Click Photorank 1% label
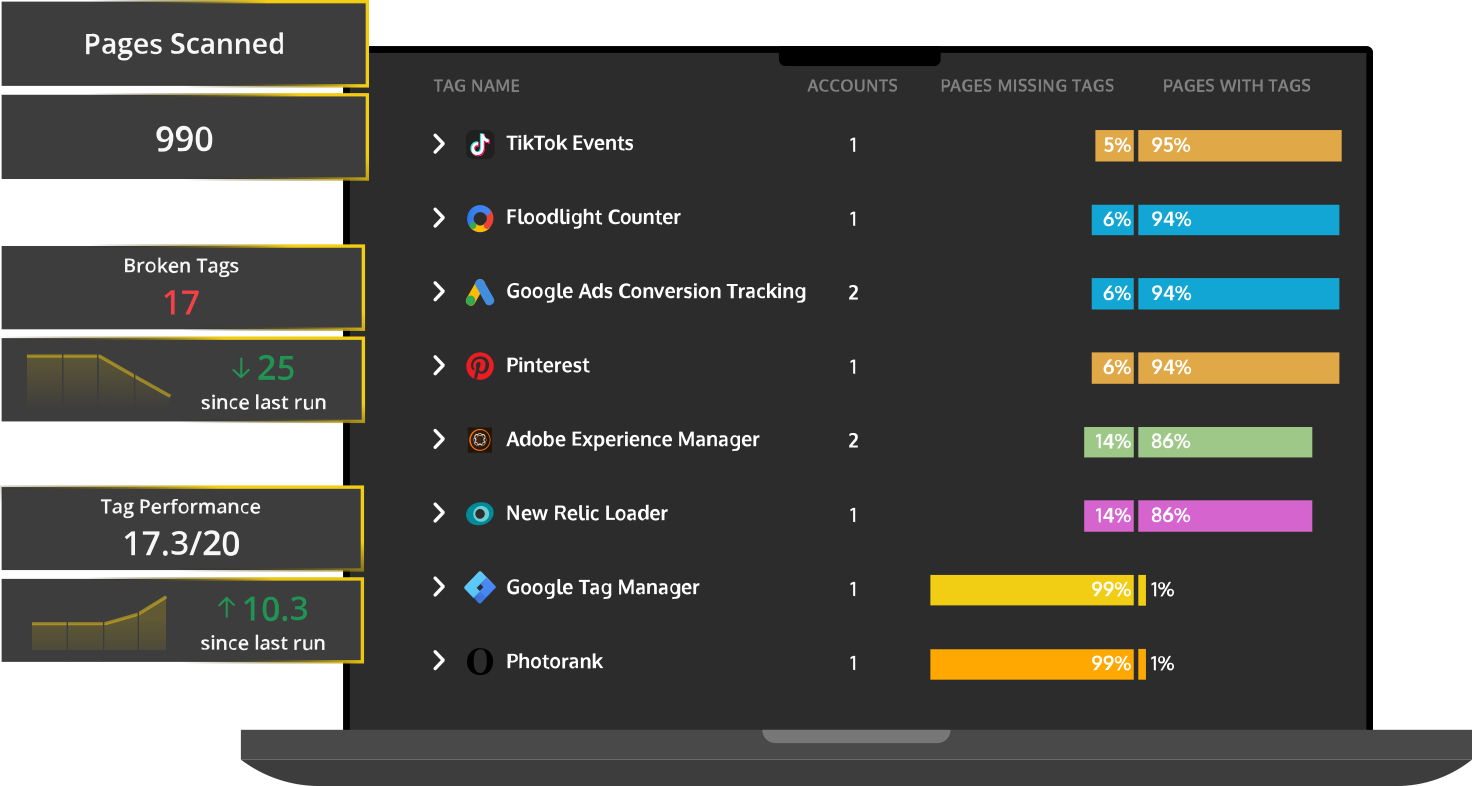Screen dimensions: 1472x786 pyautogui.click(x=1162, y=664)
